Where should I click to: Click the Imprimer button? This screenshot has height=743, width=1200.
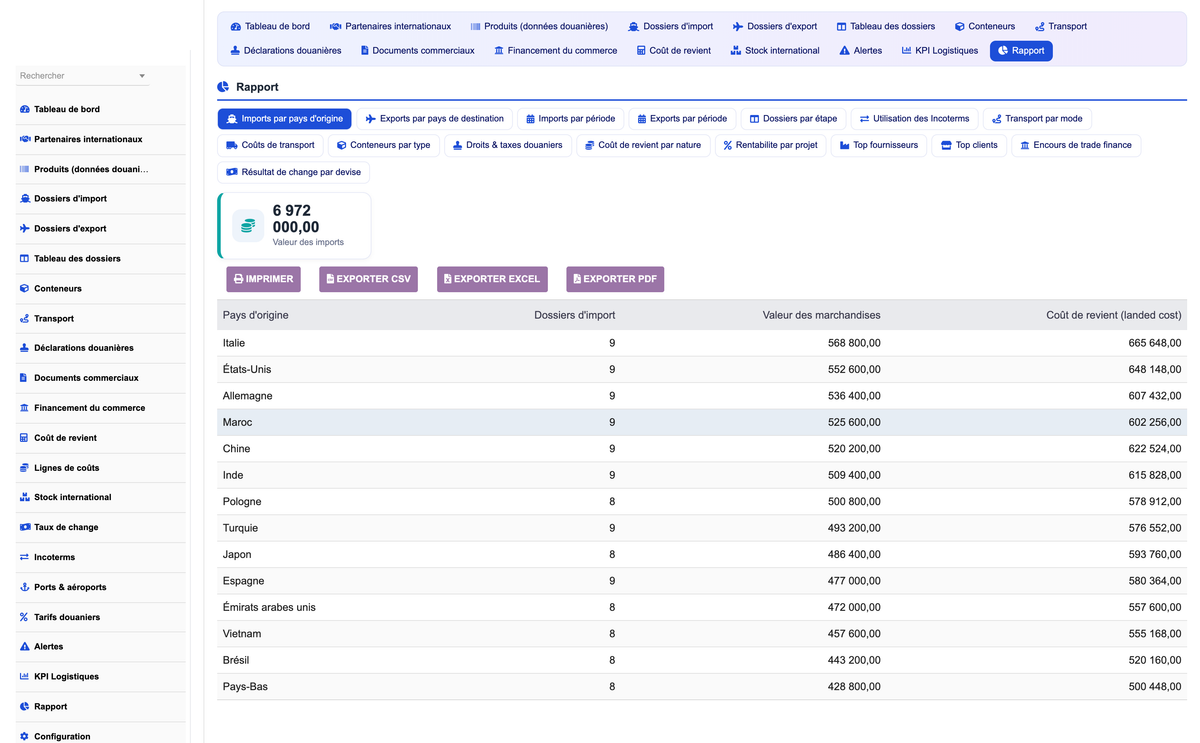point(263,279)
